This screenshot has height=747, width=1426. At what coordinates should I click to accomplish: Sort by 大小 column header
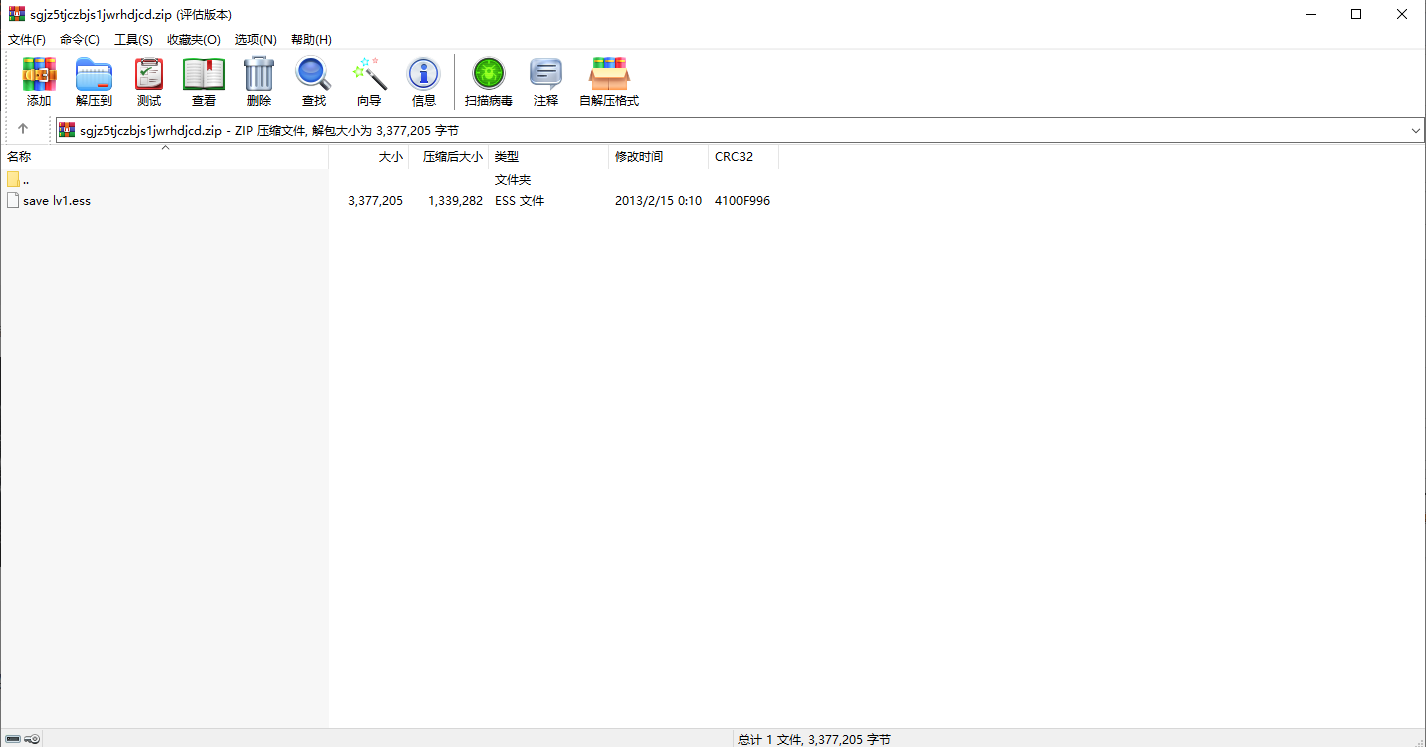[369, 157]
